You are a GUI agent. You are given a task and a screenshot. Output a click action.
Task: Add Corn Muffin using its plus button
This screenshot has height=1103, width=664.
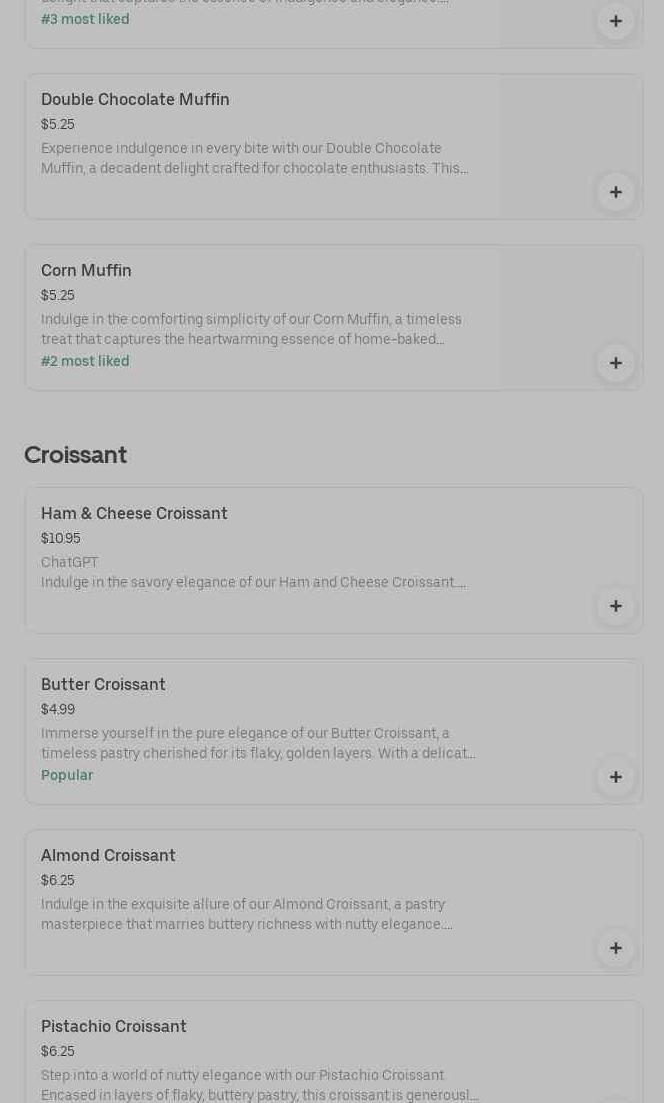[616, 363]
